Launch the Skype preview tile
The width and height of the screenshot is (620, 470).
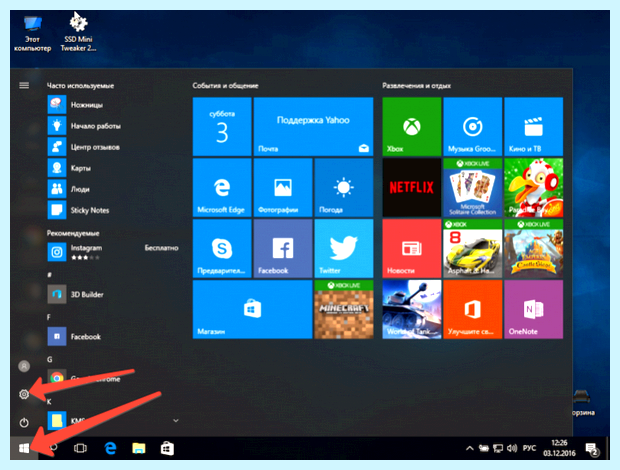(222, 248)
